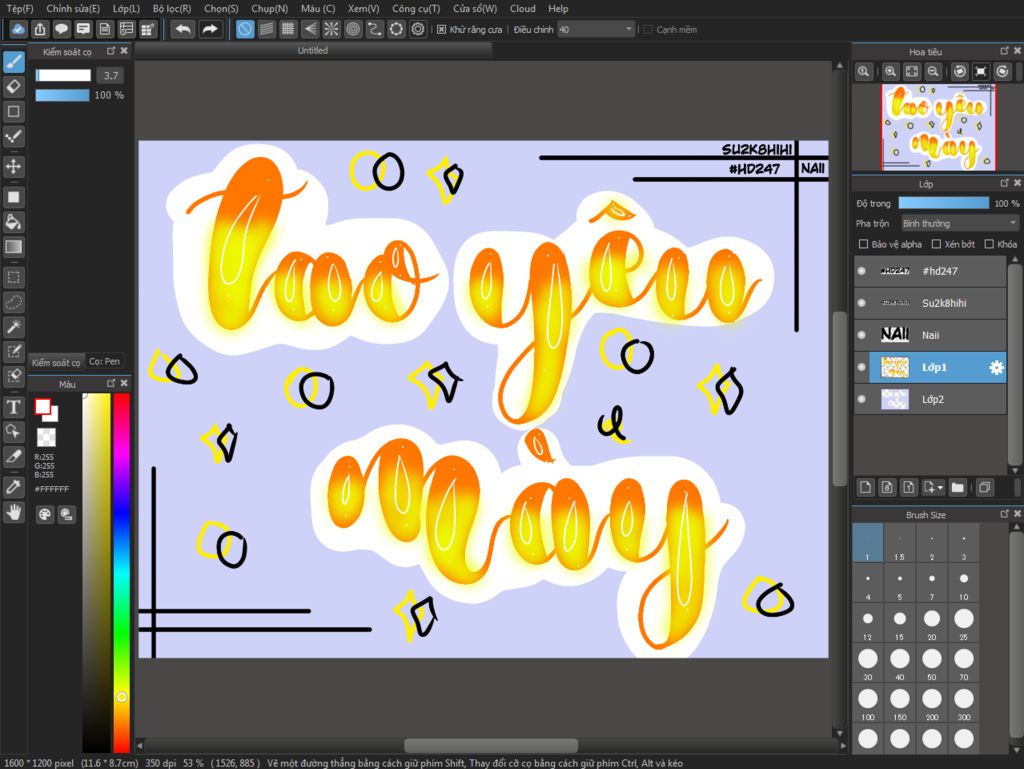Select the Move tool
The width and height of the screenshot is (1024, 769).
point(14,166)
